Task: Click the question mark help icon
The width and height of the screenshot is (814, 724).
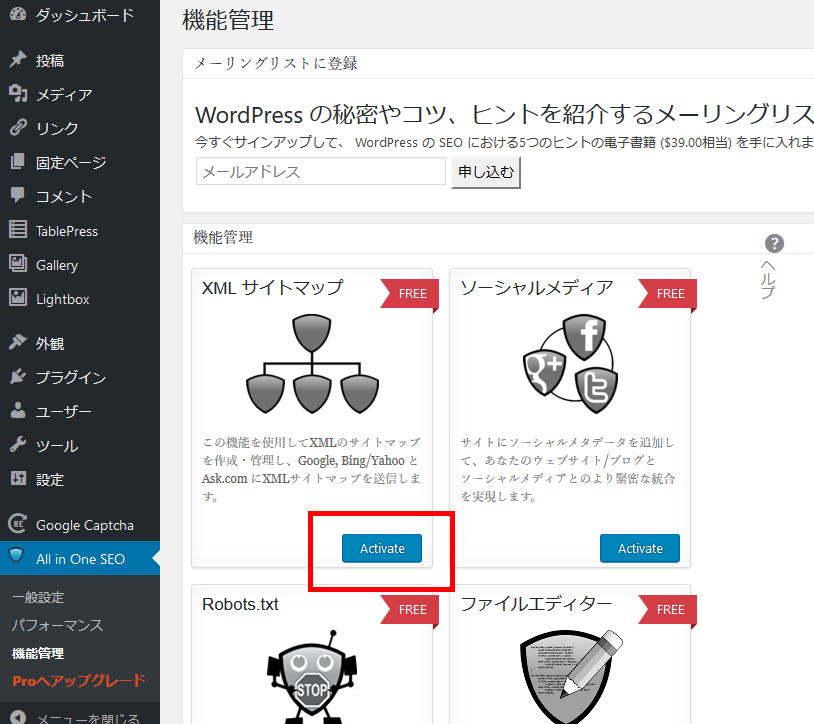Action: tap(774, 243)
